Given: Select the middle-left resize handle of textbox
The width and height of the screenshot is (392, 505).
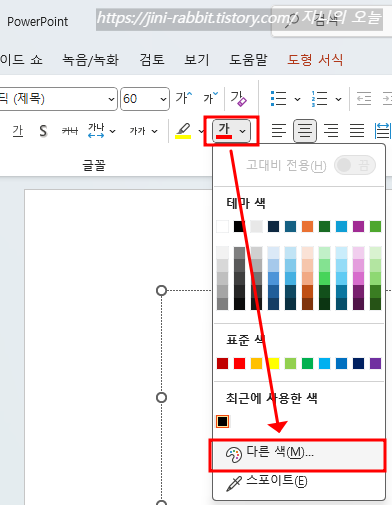Looking at the screenshot, I should [x=161, y=397].
